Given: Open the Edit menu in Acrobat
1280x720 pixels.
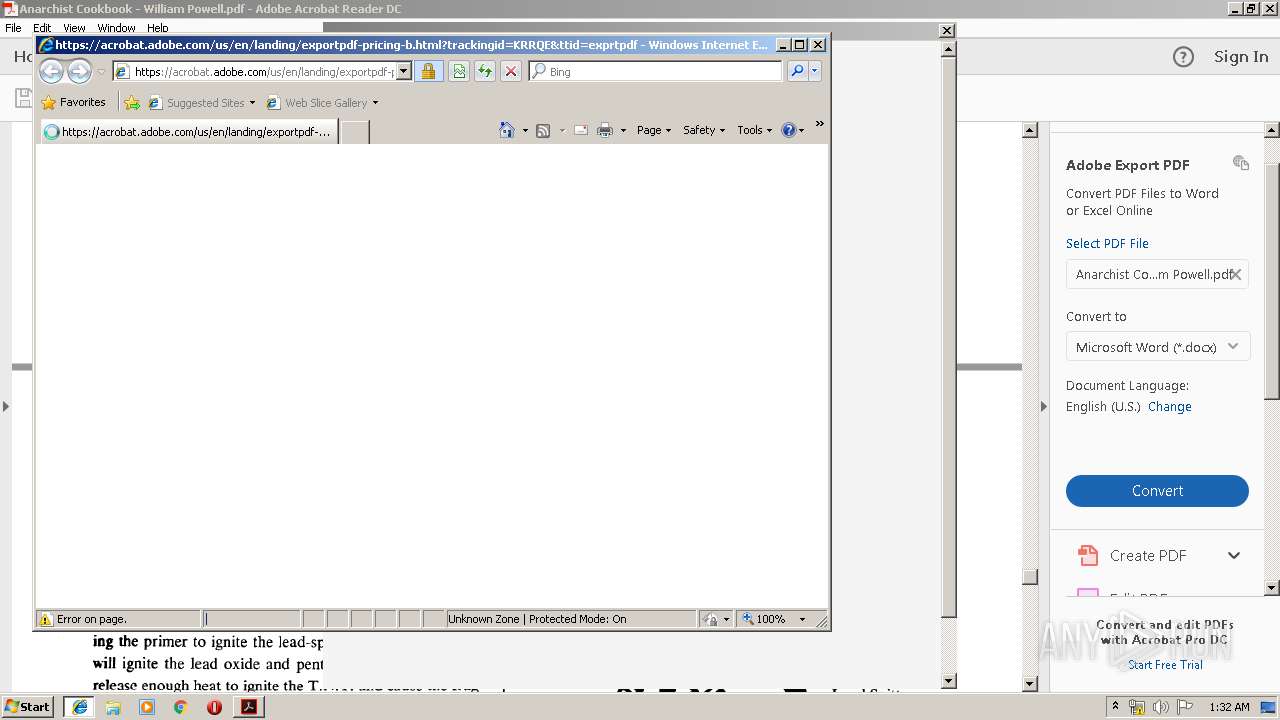Looking at the screenshot, I should tap(42, 28).
